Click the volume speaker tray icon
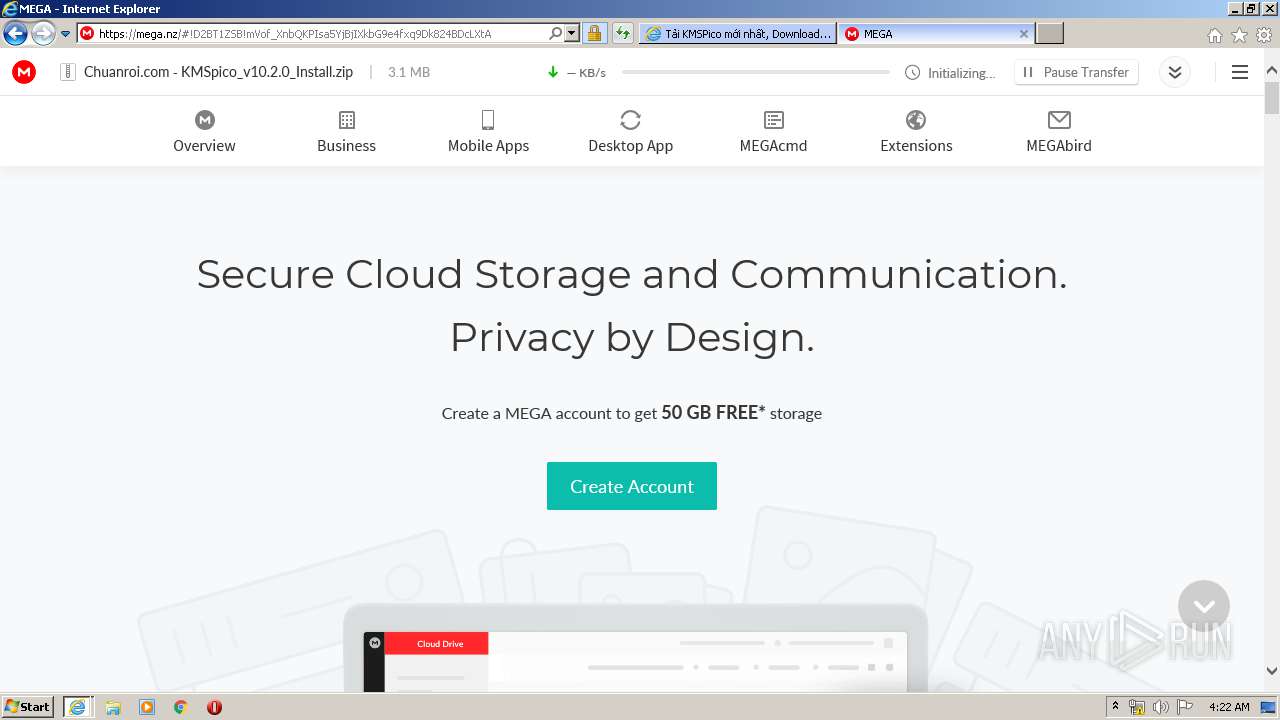 pos(1160,707)
